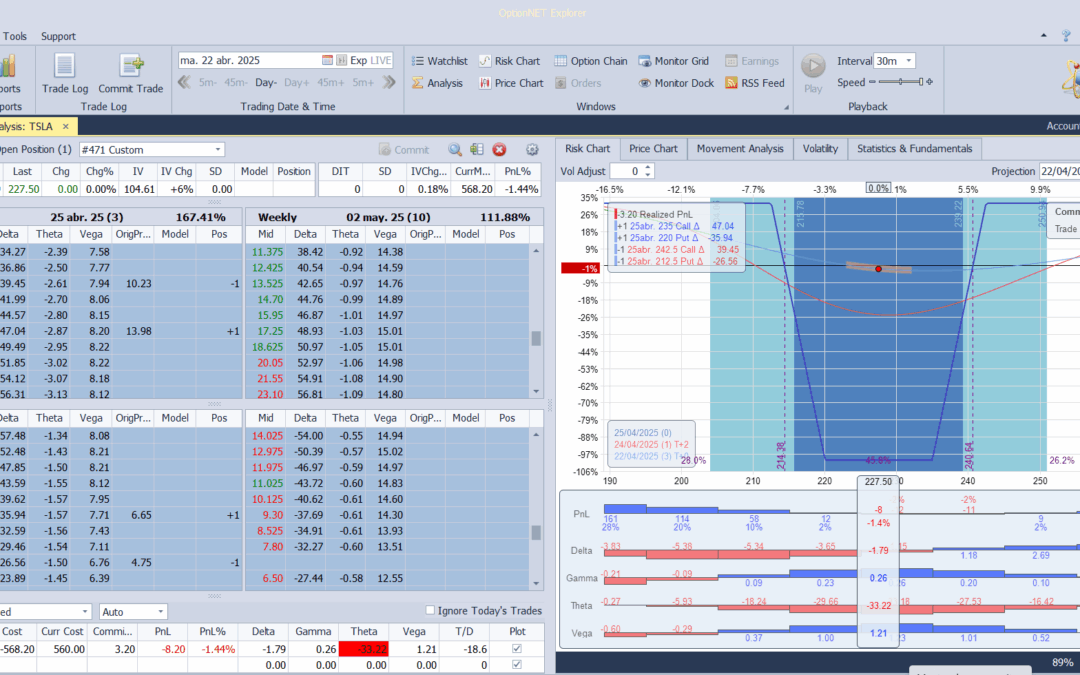Open the Tools menu

tap(14, 36)
